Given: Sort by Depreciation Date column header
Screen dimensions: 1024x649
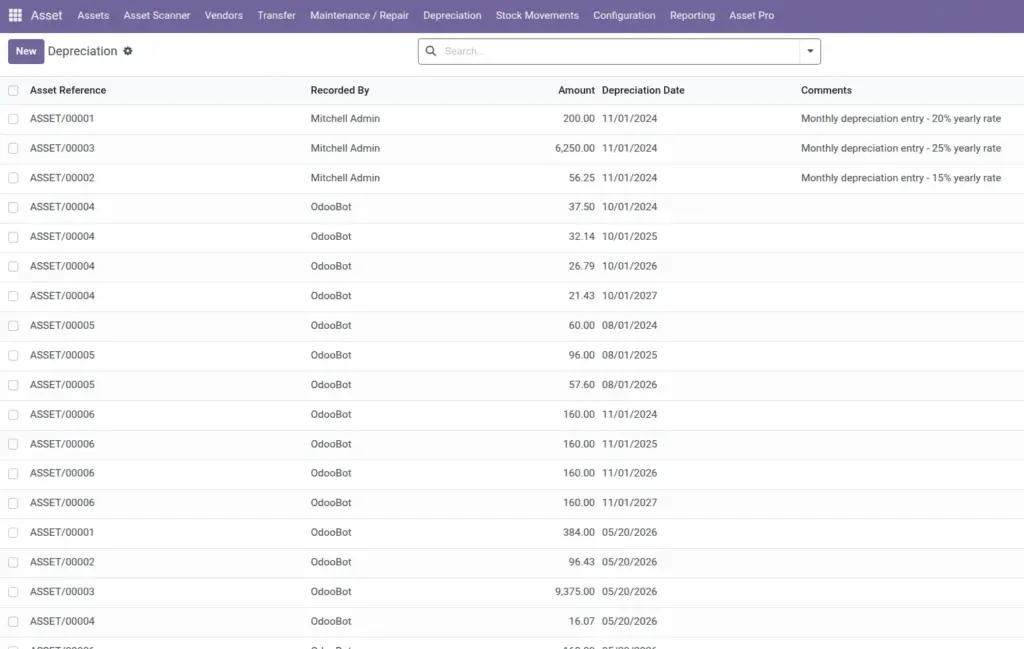Looking at the screenshot, I should point(643,90).
